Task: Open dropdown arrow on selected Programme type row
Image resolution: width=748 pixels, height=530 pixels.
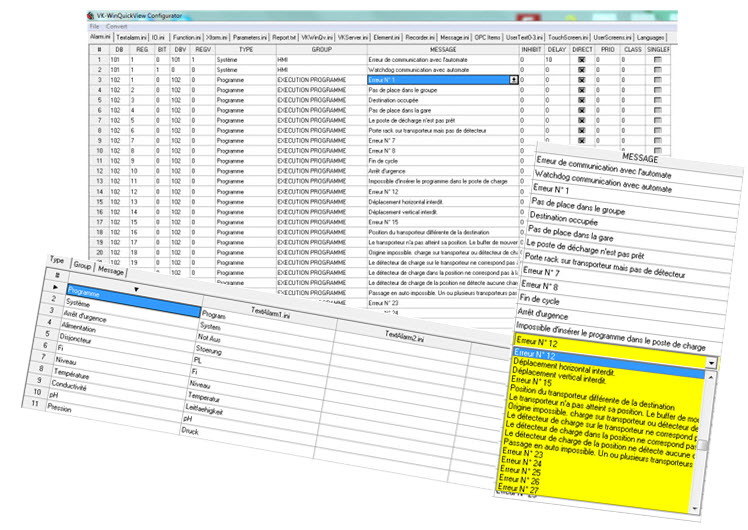Action: (x=136, y=289)
